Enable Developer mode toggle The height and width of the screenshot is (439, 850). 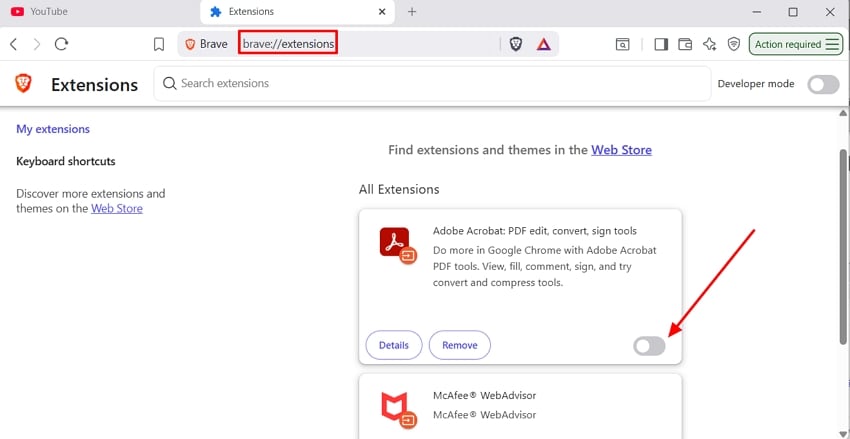coord(823,84)
